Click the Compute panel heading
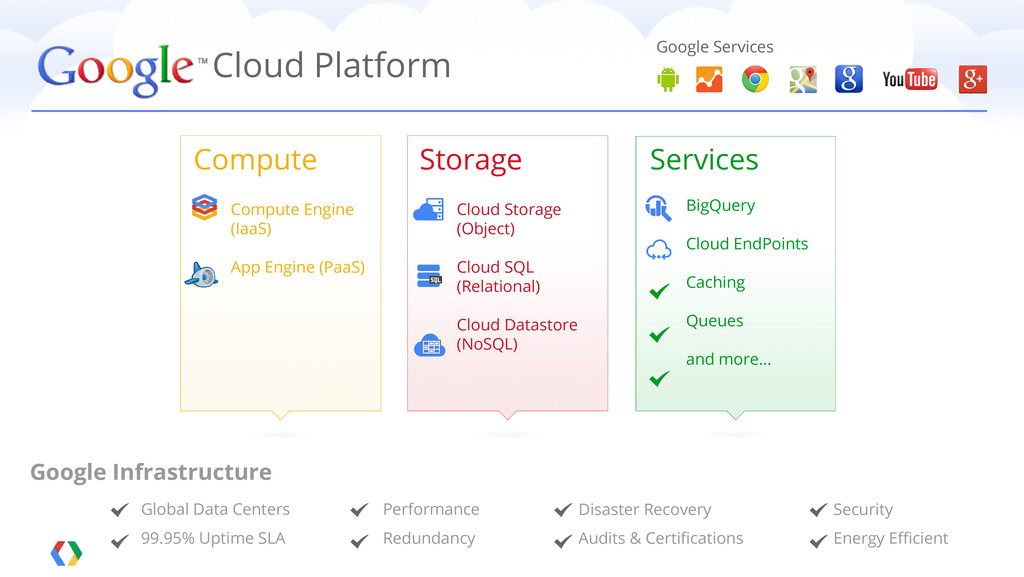The width and height of the screenshot is (1024, 577). pos(255,161)
